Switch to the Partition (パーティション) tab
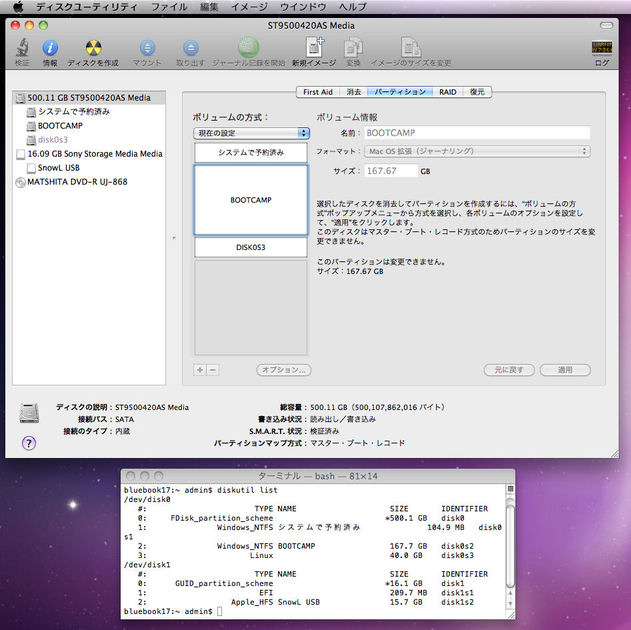Image resolution: width=631 pixels, height=630 pixels. click(400, 92)
